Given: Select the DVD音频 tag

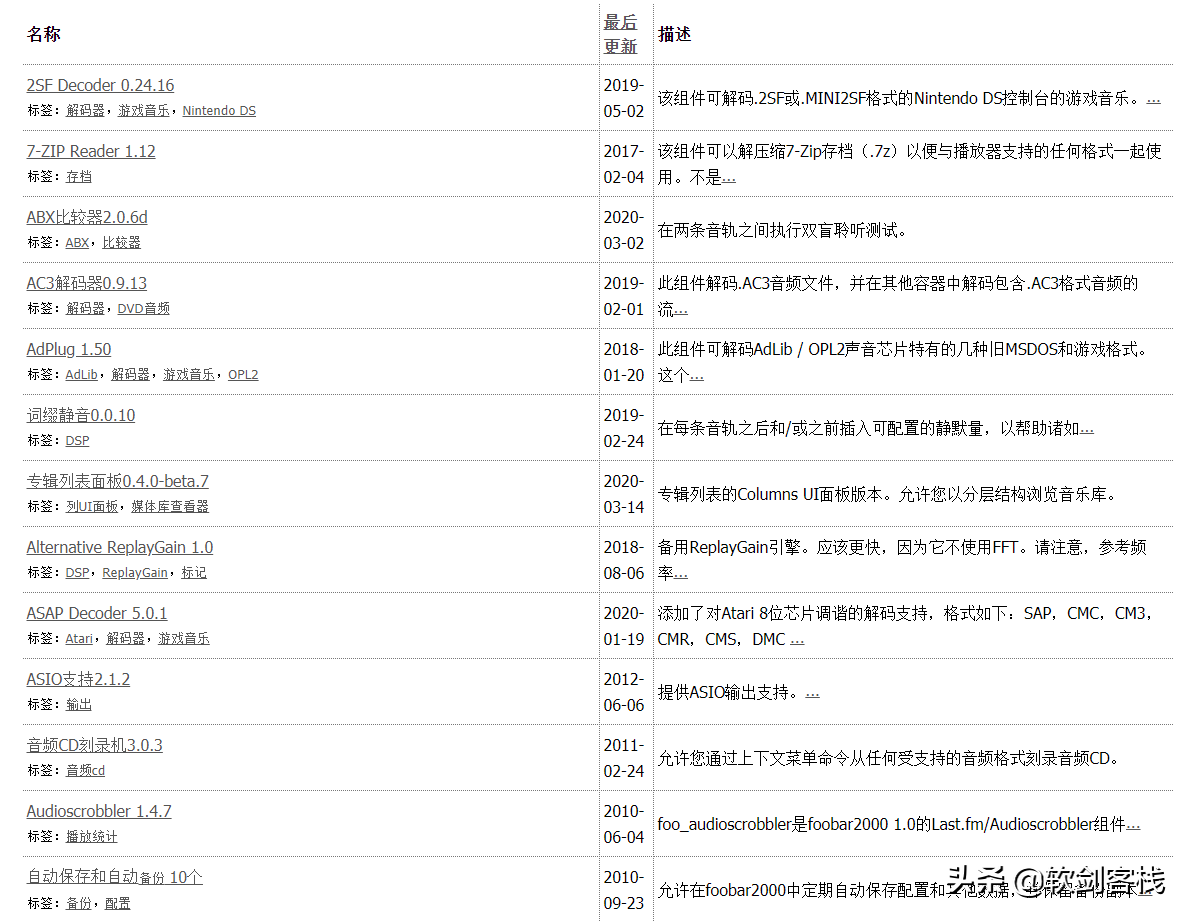Looking at the screenshot, I should point(144,309).
